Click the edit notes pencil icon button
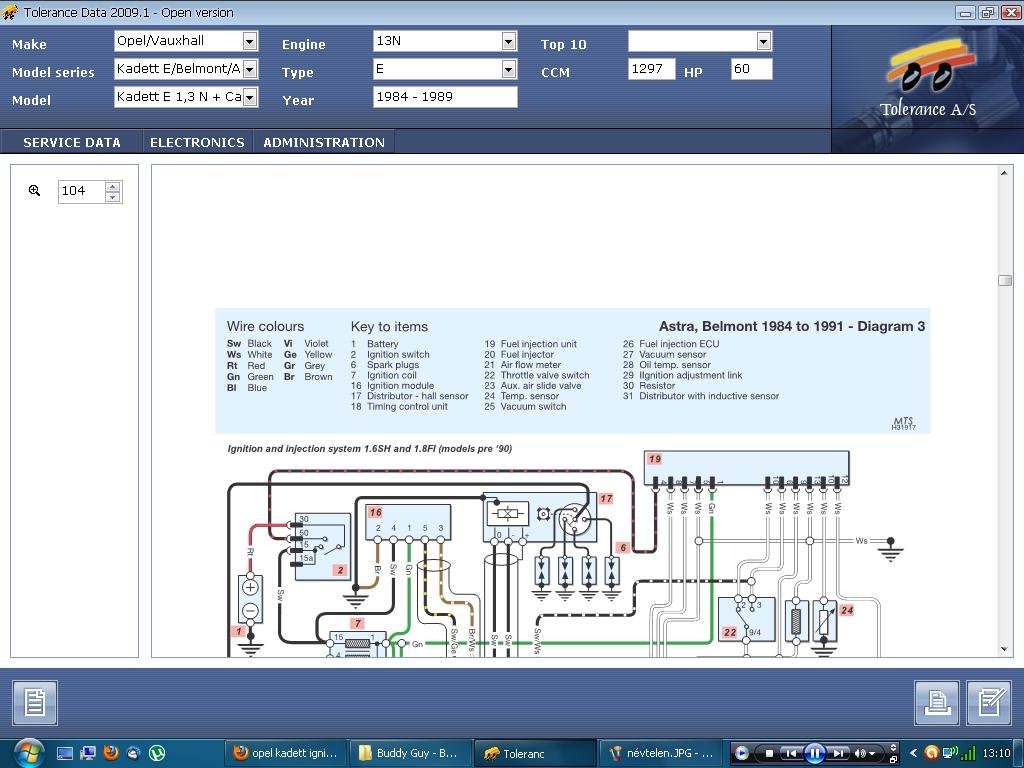The height and width of the screenshot is (768, 1024). [x=989, y=703]
